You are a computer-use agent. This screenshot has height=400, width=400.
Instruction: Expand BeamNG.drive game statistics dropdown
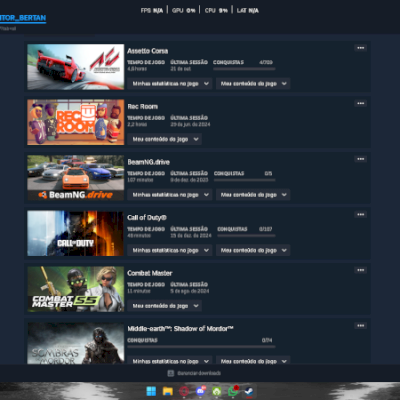click(x=170, y=195)
